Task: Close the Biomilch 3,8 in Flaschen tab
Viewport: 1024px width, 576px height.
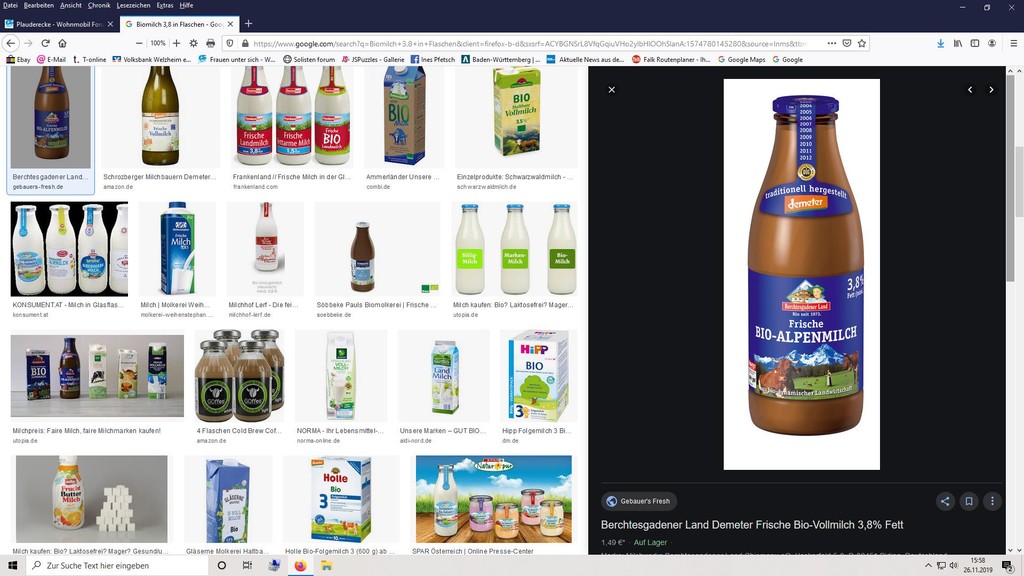Action: 231,24
